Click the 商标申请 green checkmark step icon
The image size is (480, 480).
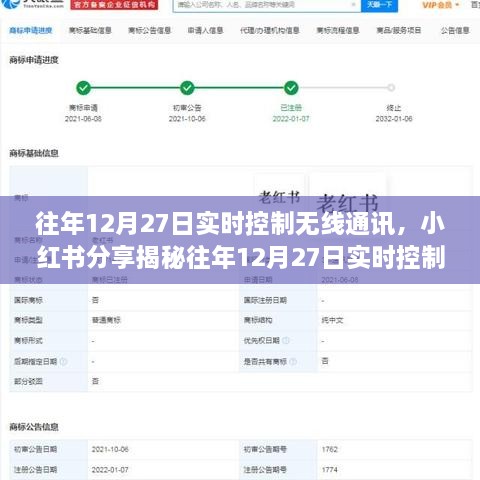click(83, 88)
